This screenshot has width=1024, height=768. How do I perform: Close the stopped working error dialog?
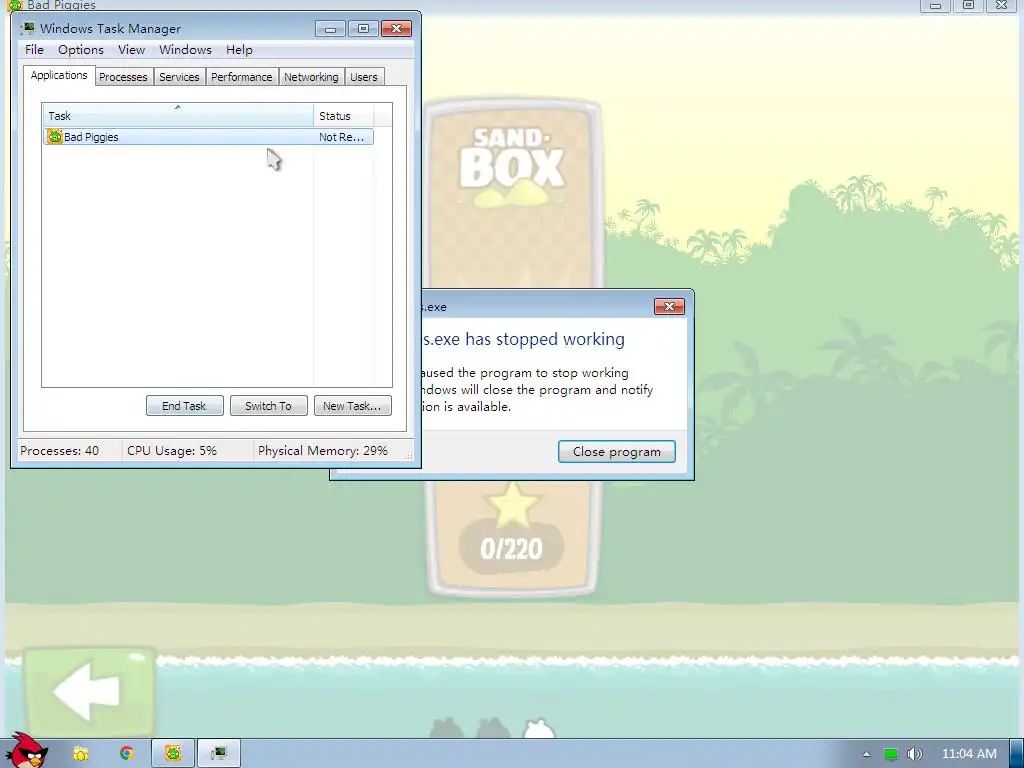coord(669,306)
